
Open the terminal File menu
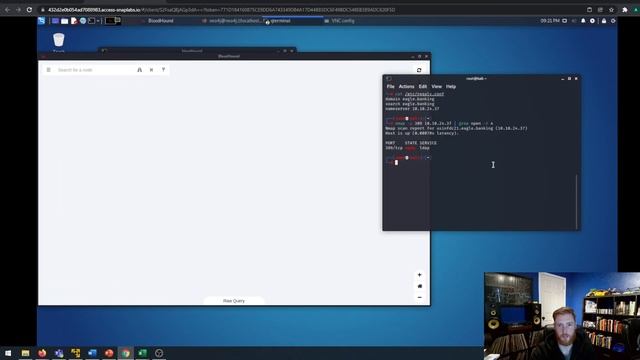(391, 87)
